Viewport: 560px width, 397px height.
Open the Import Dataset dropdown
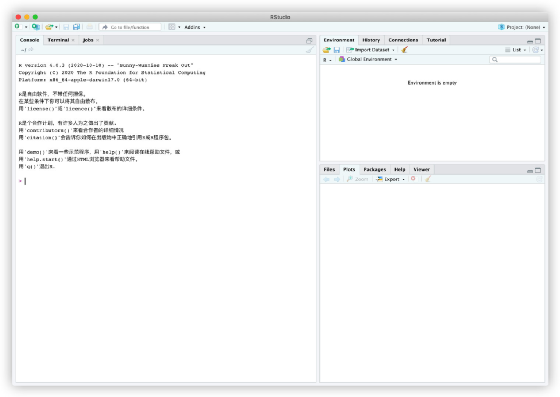tap(370, 50)
